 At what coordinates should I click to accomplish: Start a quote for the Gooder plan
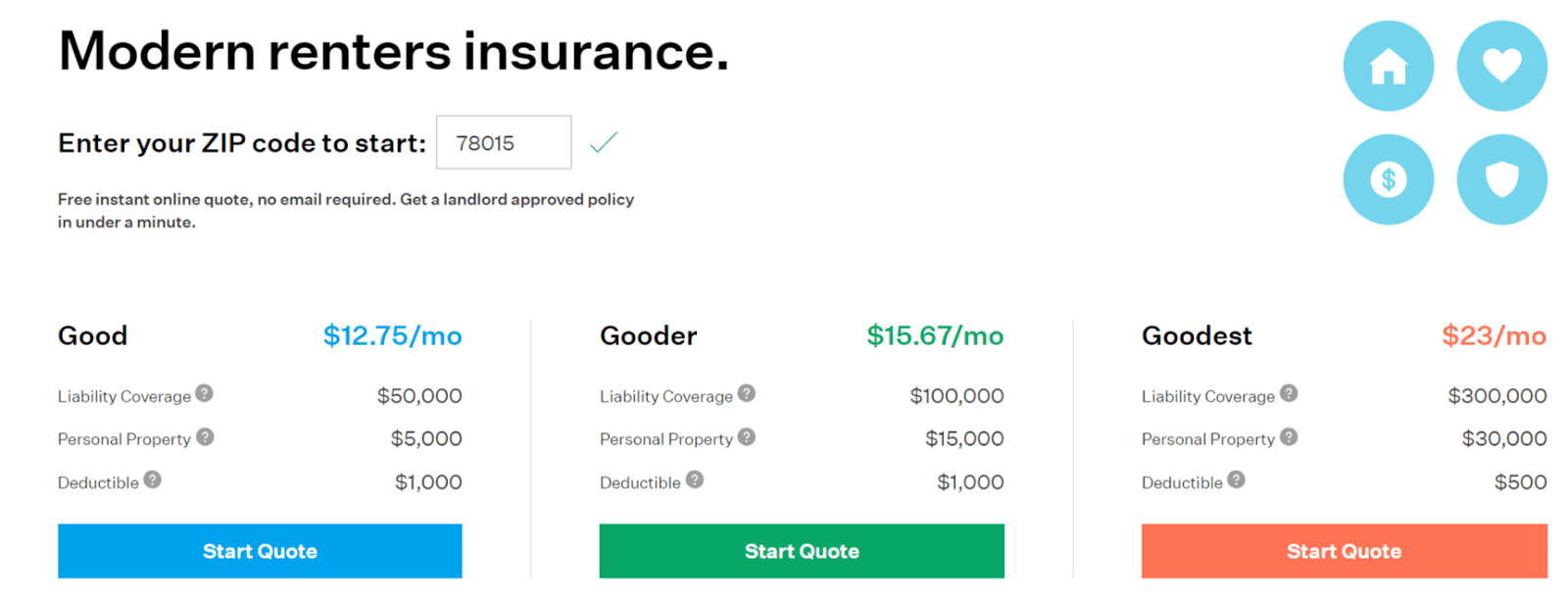[x=802, y=551]
